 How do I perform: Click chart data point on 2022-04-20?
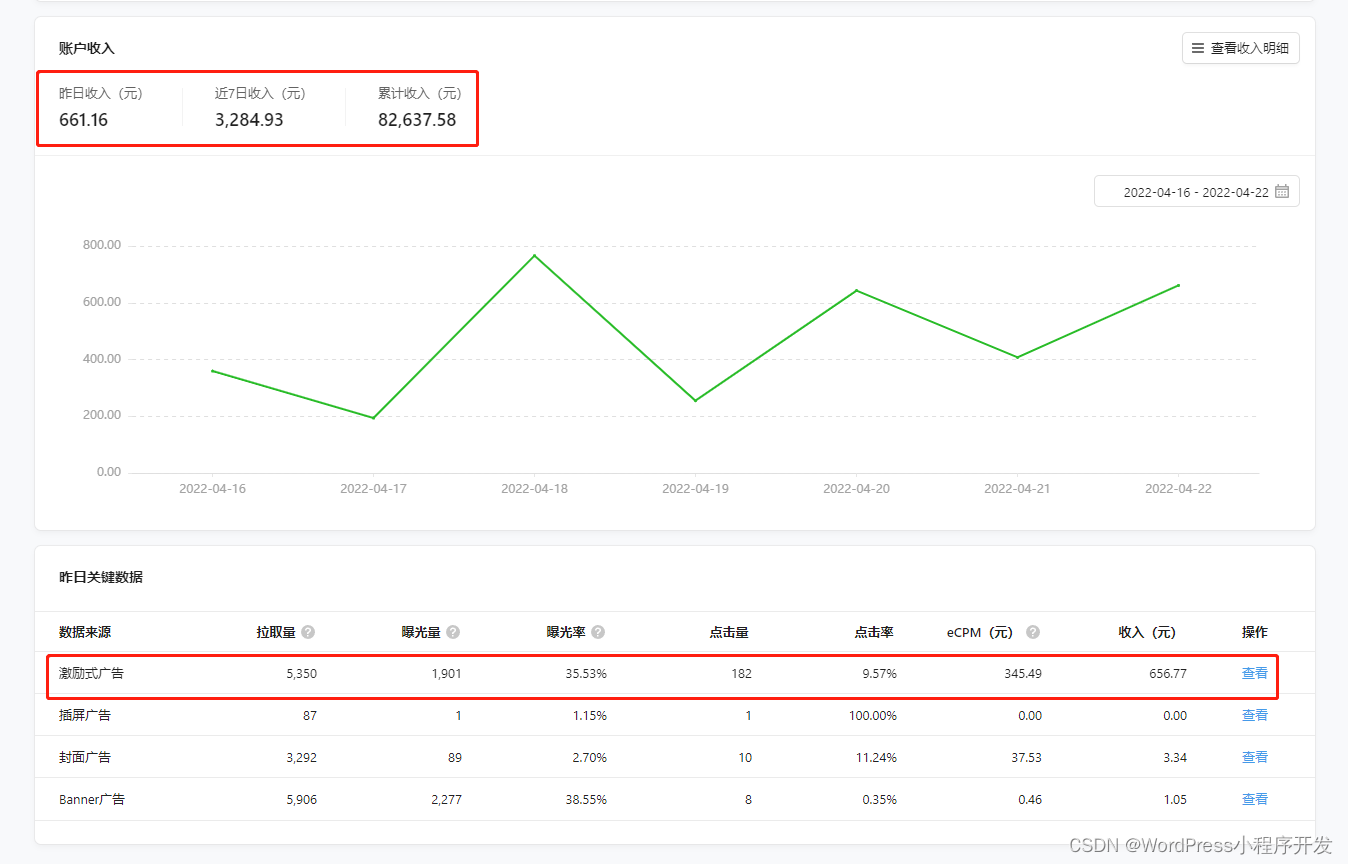(856, 290)
